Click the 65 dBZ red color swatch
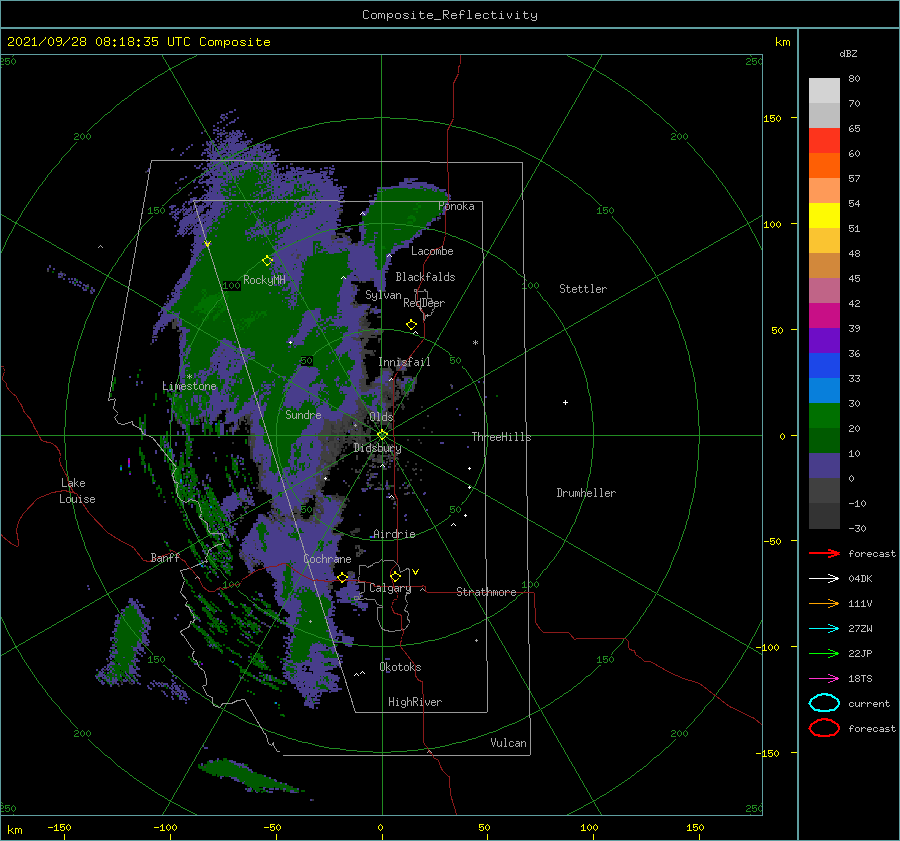 coord(824,141)
